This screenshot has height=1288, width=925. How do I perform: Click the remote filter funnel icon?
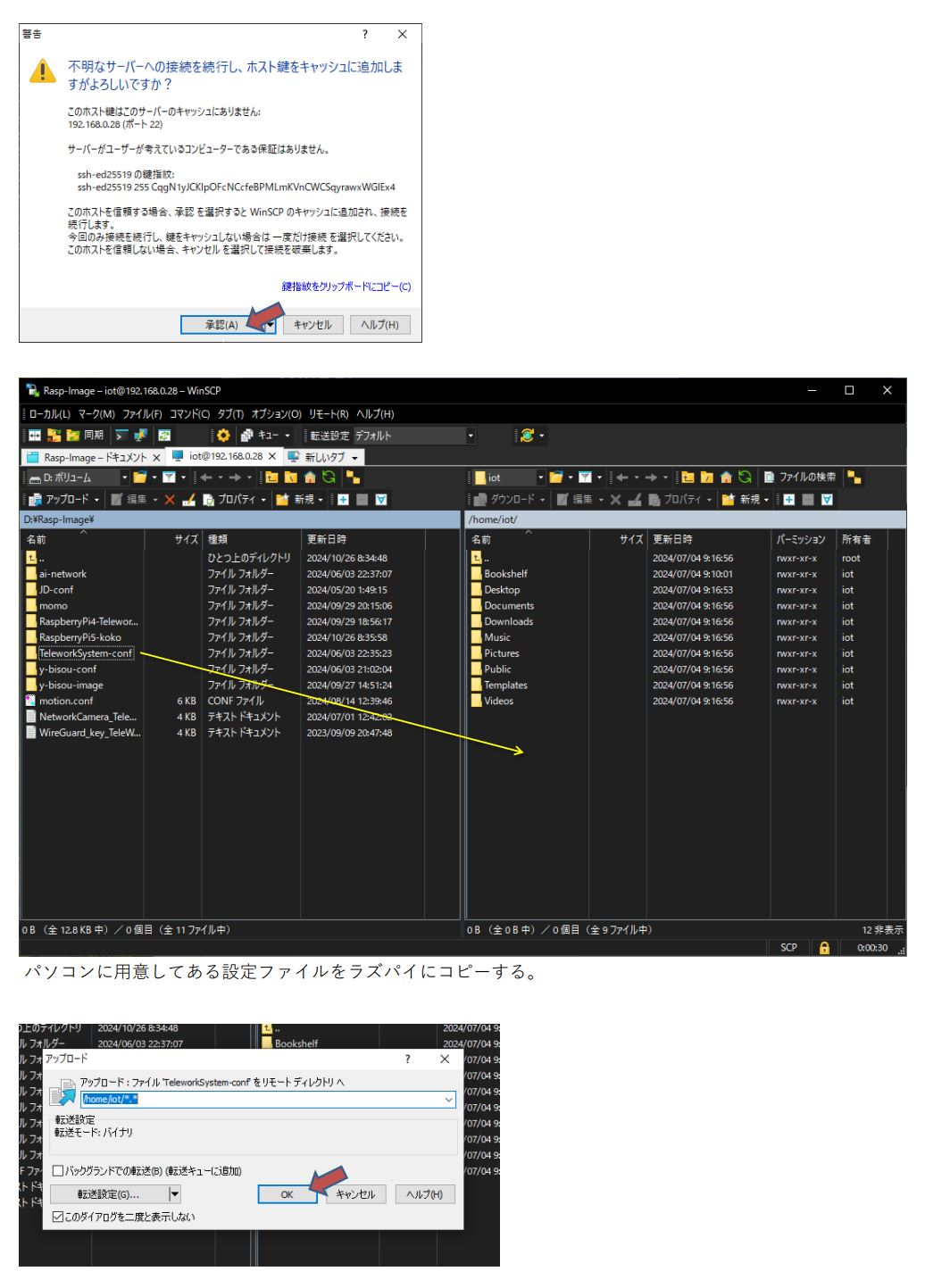(585, 478)
